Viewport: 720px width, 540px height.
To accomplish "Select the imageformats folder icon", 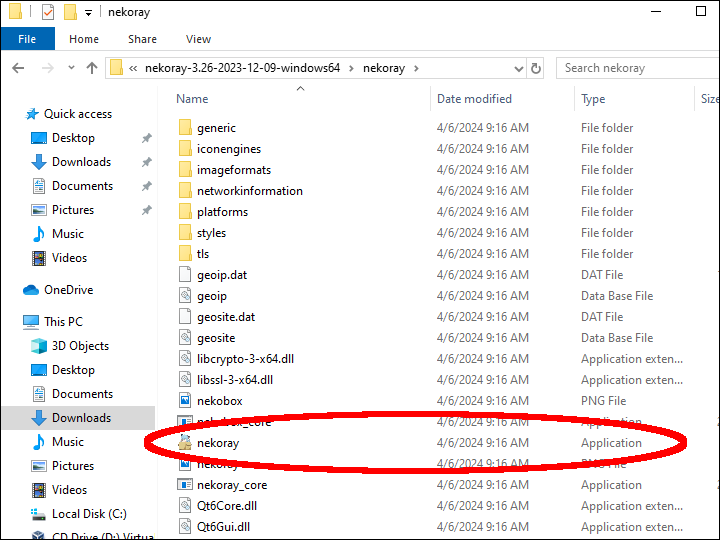I will (185, 169).
